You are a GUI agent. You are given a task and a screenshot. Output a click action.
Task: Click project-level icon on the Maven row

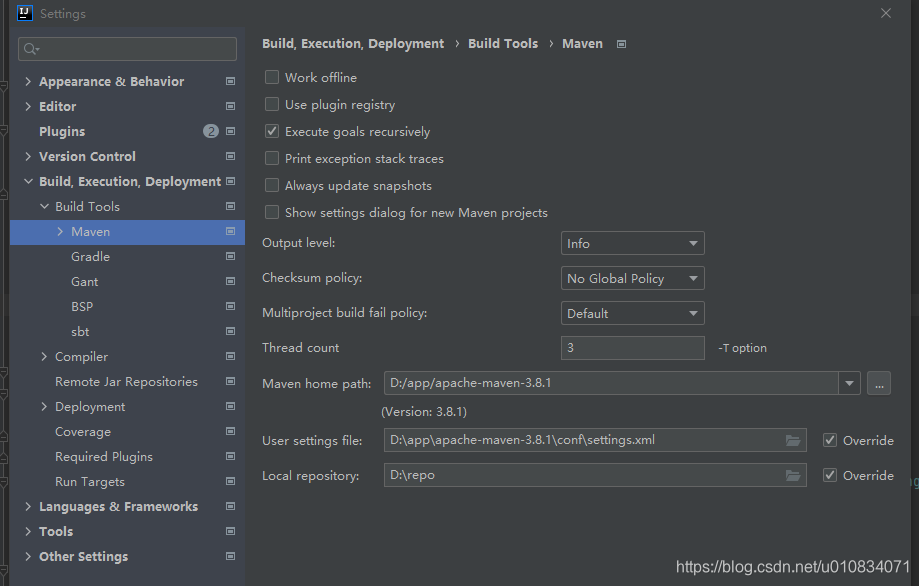230,231
